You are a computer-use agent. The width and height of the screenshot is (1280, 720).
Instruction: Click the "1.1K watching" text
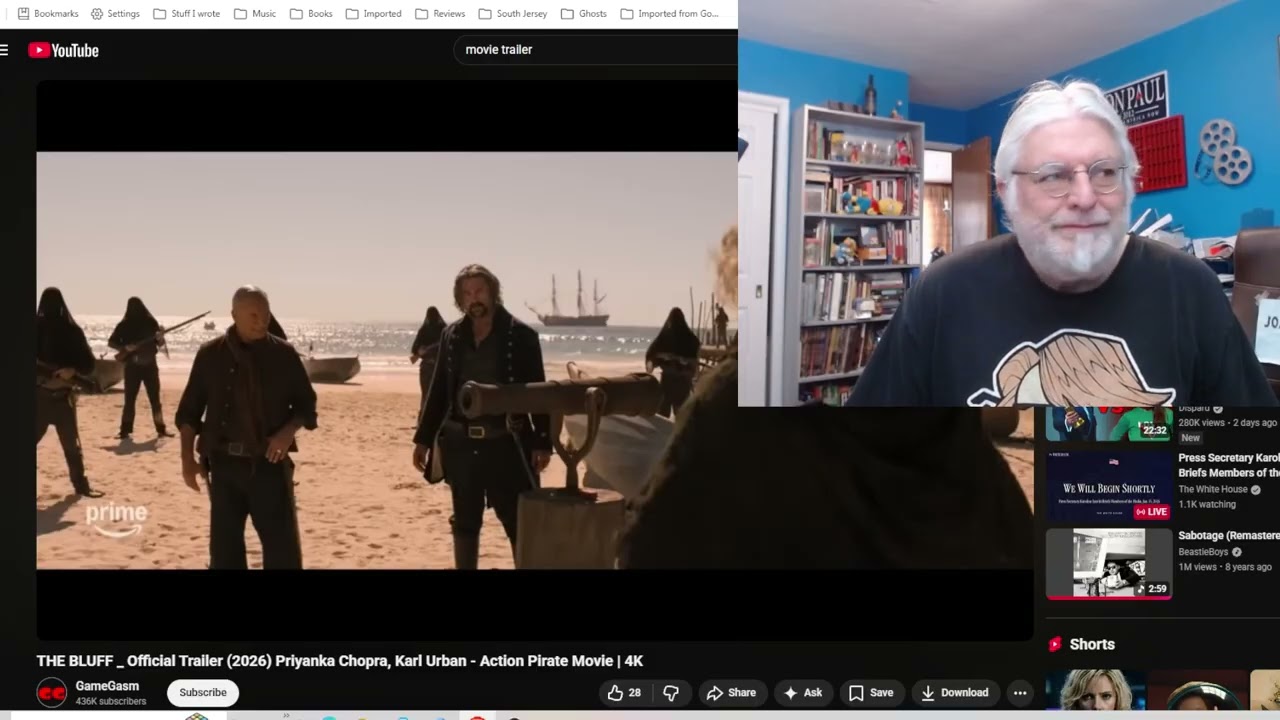1207,504
